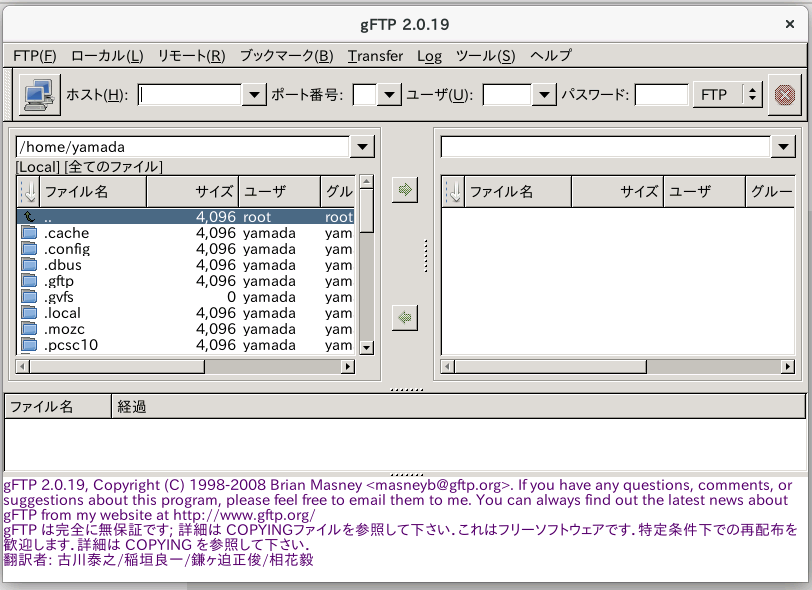Download with the left-pointing green arrow
812x590 pixels.
[404, 317]
